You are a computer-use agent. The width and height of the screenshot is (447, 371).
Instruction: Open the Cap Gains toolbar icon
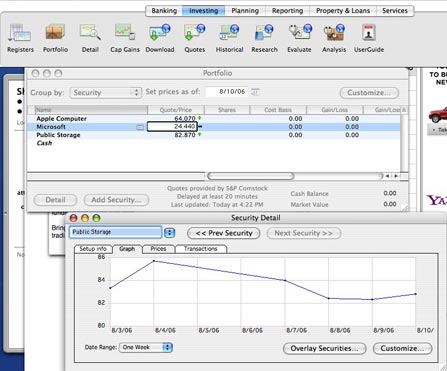pos(125,38)
